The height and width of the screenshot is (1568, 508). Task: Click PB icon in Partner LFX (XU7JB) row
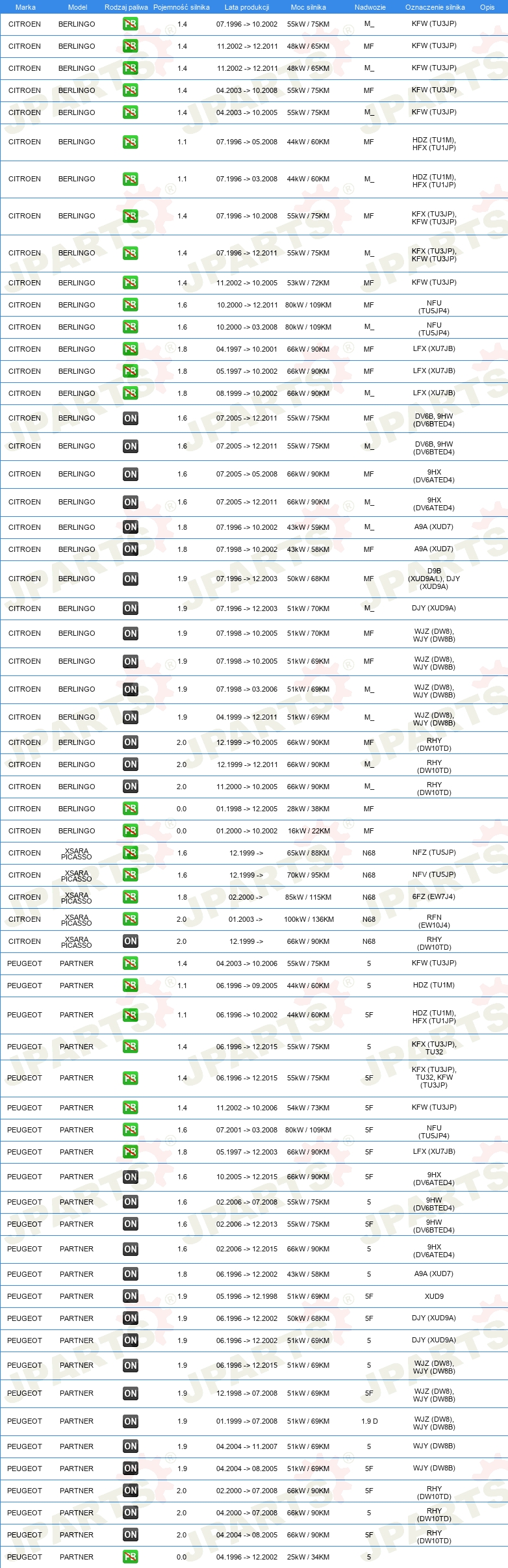[131, 1152]
